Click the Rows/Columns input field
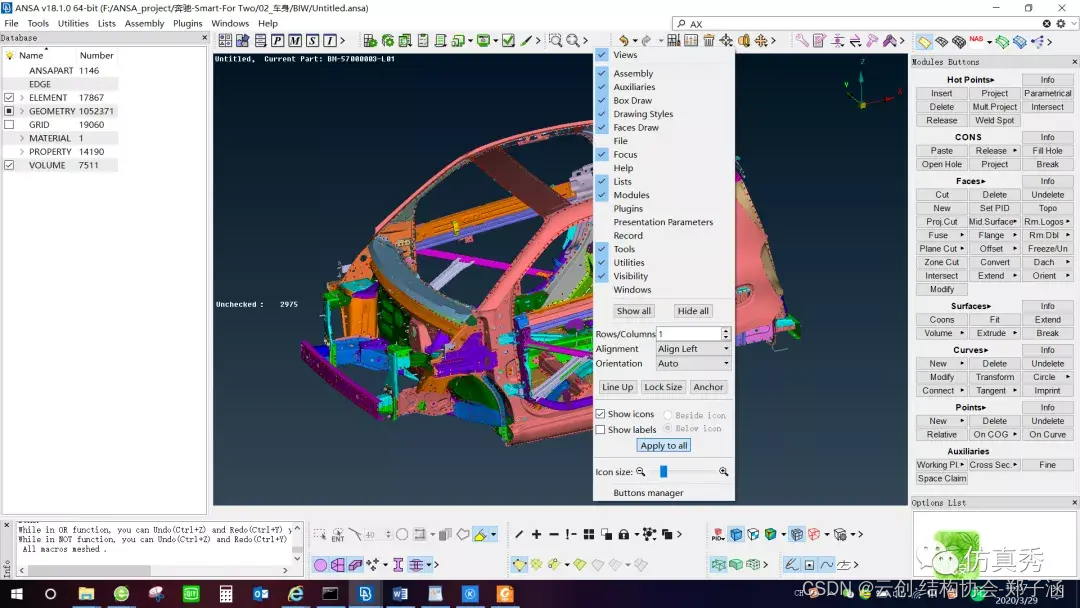Screen dimensions: 1080x608 coord(689,334)
